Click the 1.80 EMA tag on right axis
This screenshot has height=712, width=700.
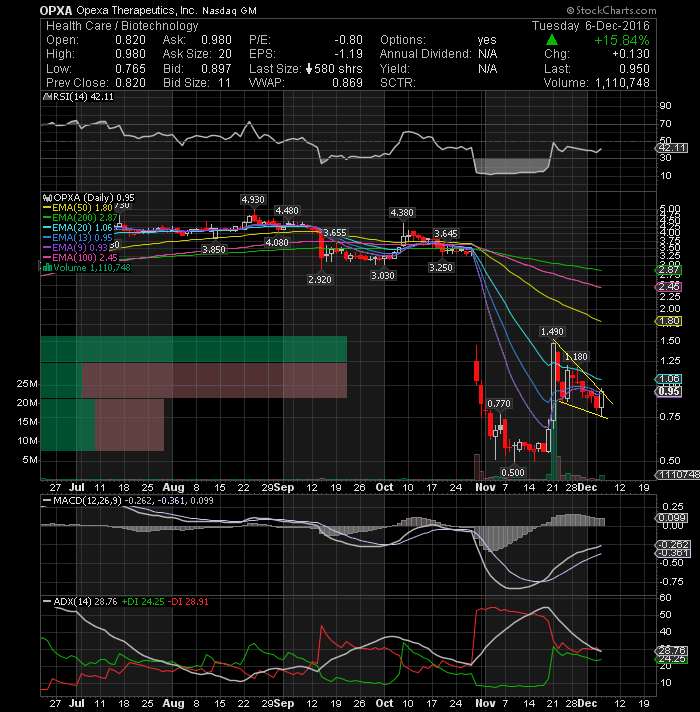click(669, 321)
